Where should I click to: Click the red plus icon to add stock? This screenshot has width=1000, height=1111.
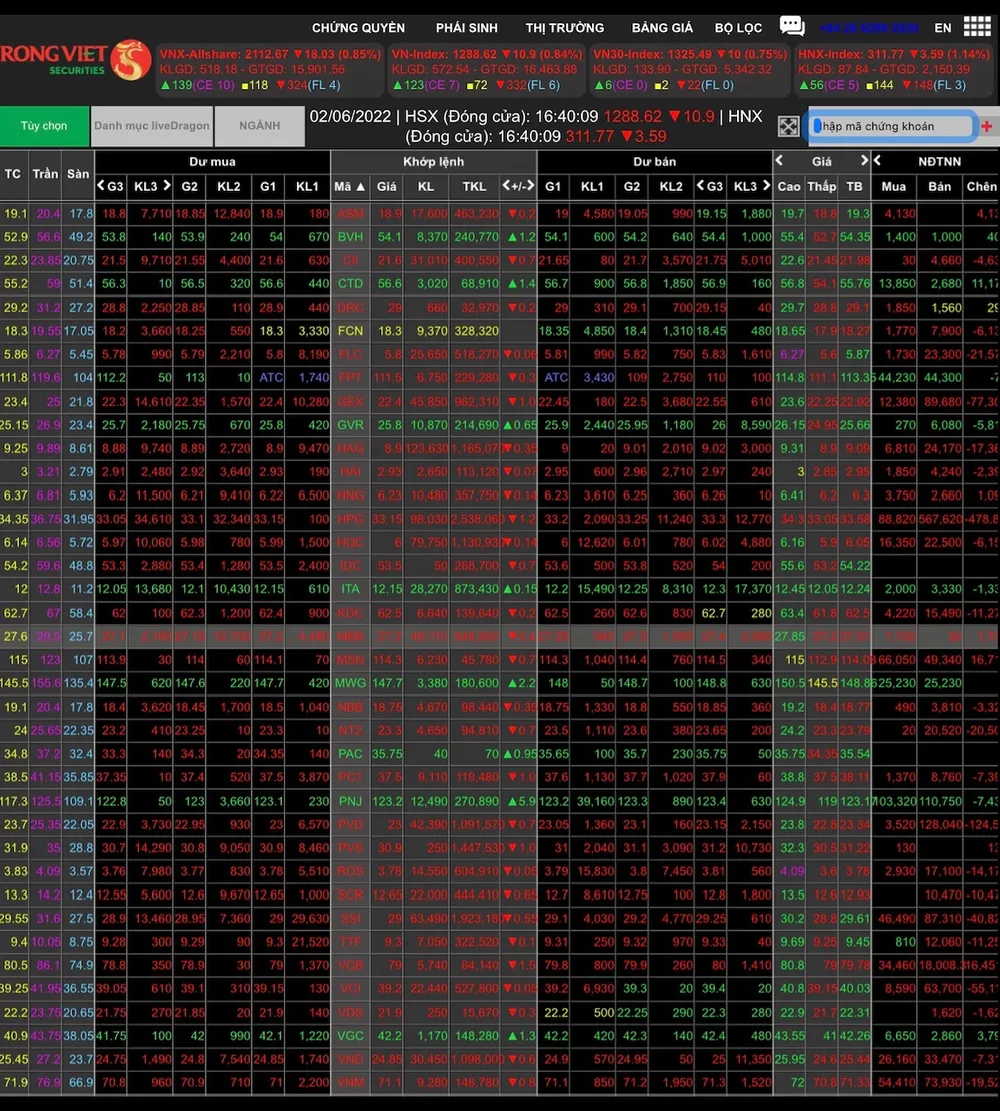[987, 126]
